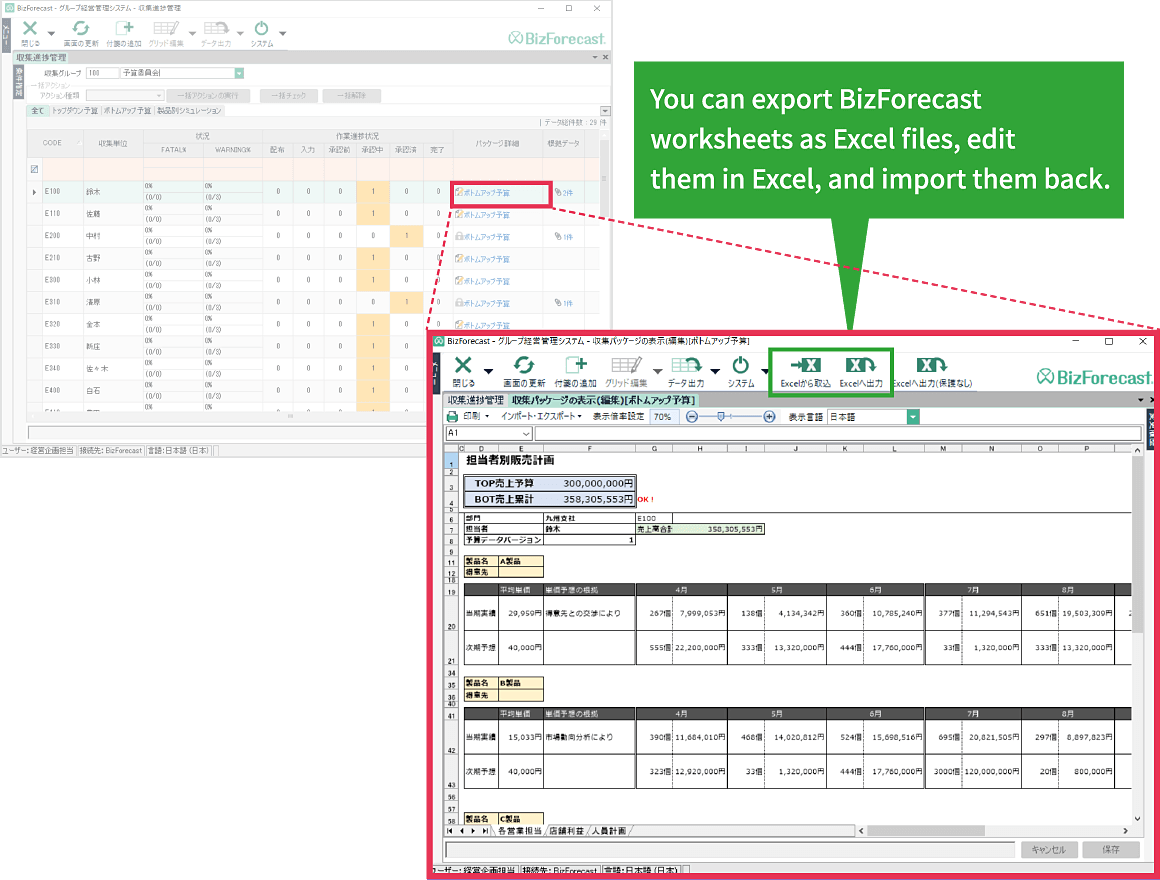Click the zoom-out minus circle icon
The image size is (1160, 880).
pyautogui.click(x=692, y=417)
